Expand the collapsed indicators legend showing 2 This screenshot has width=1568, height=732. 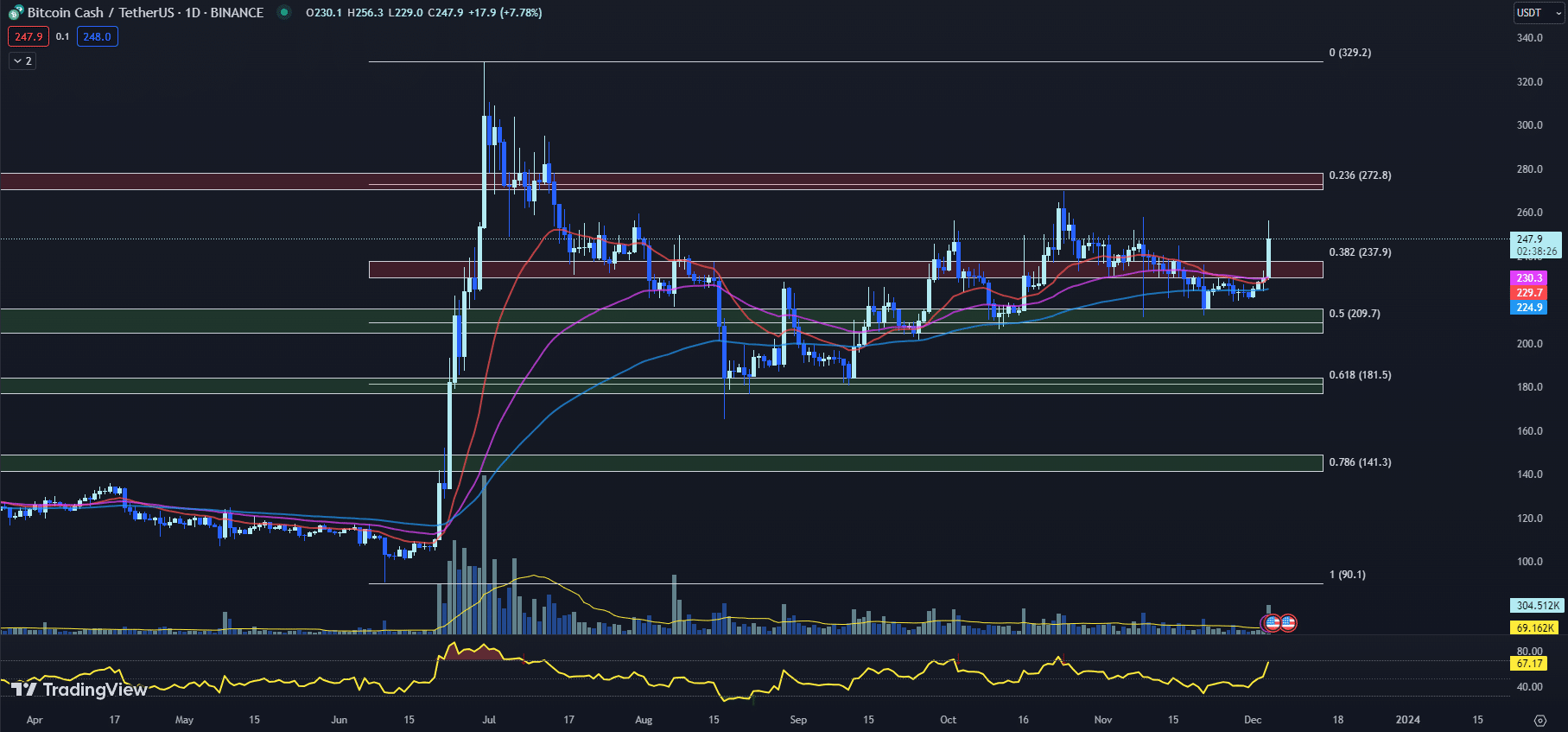click(x=22, y=60)
